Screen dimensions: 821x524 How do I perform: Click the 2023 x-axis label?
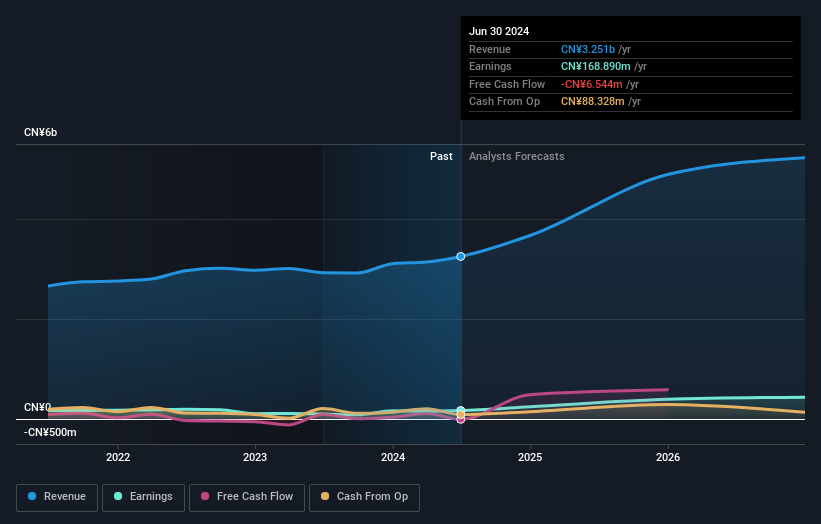(255, 457)
